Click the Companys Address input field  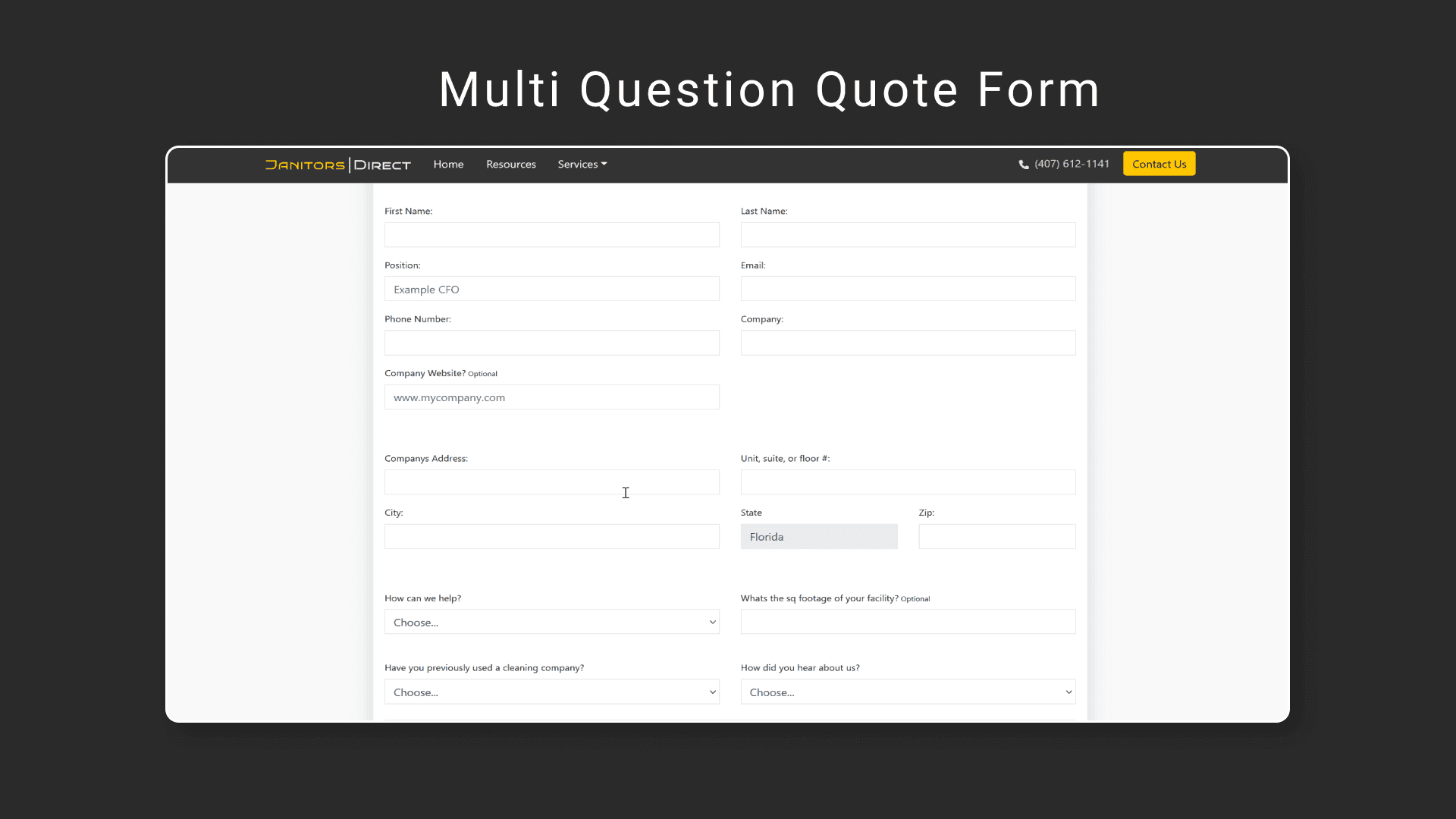552,482
